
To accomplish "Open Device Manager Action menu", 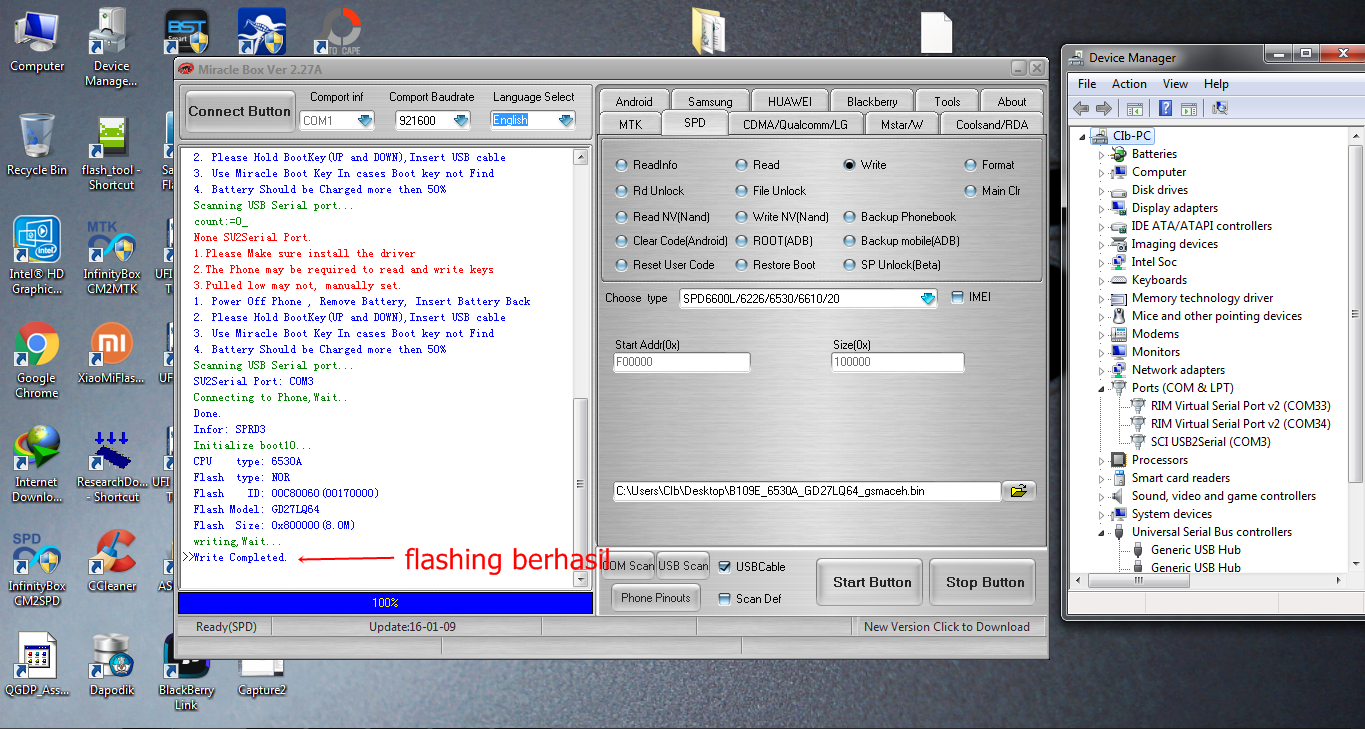I will pyautogui.click(x=1129, y=84).
